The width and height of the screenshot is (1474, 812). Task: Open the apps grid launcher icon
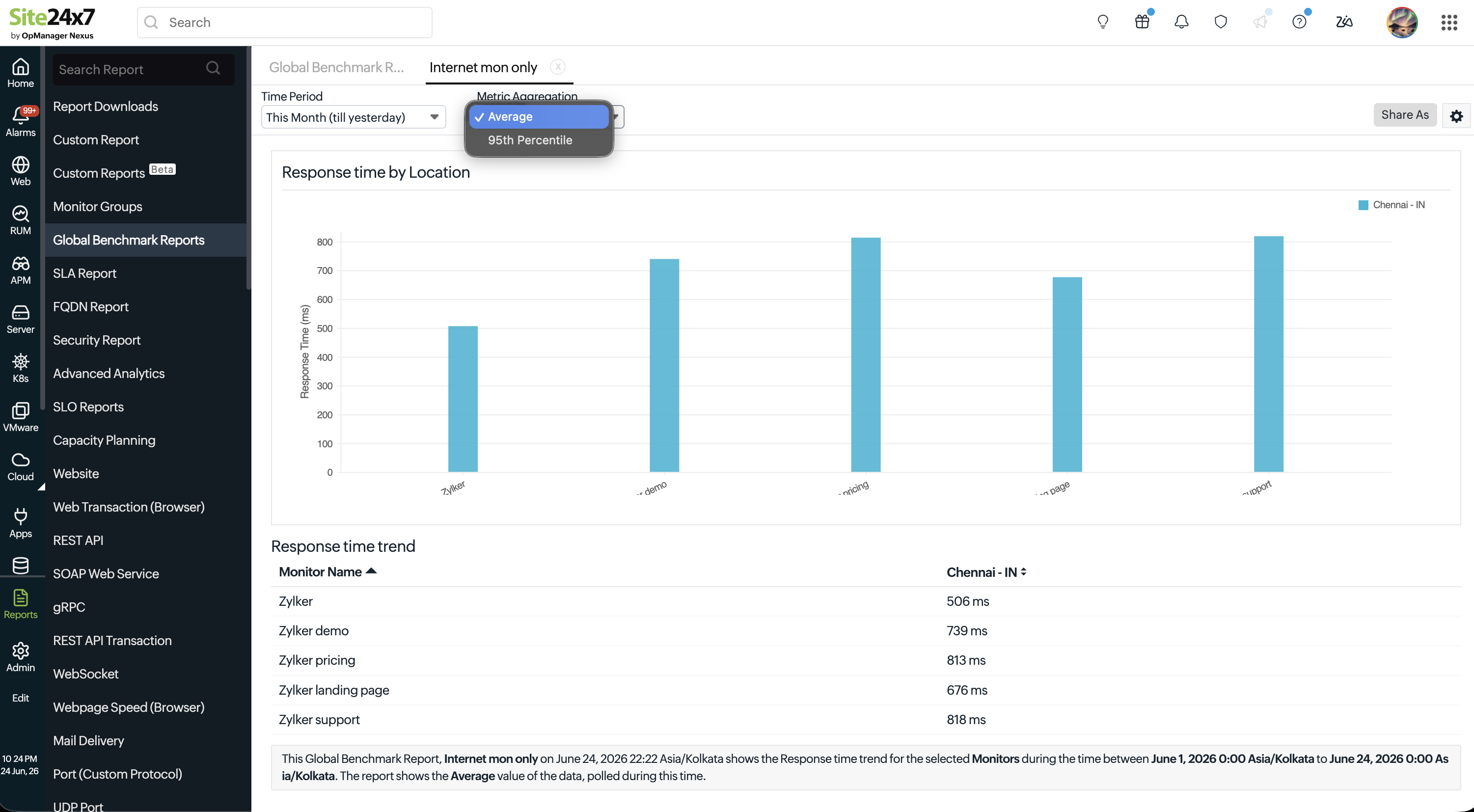pyautogui.click(x=1448, y=22)
